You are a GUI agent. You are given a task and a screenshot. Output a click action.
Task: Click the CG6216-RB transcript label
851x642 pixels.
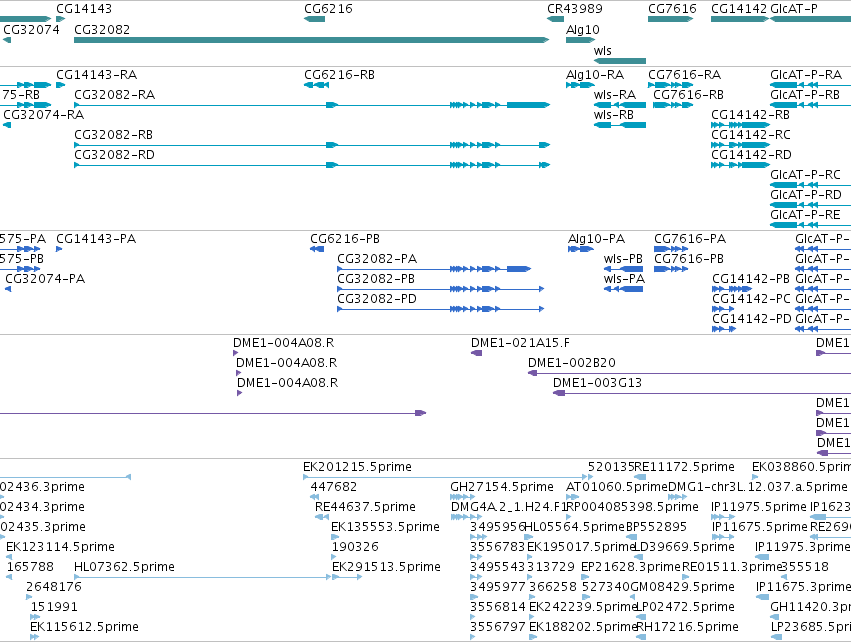[339, 75]
